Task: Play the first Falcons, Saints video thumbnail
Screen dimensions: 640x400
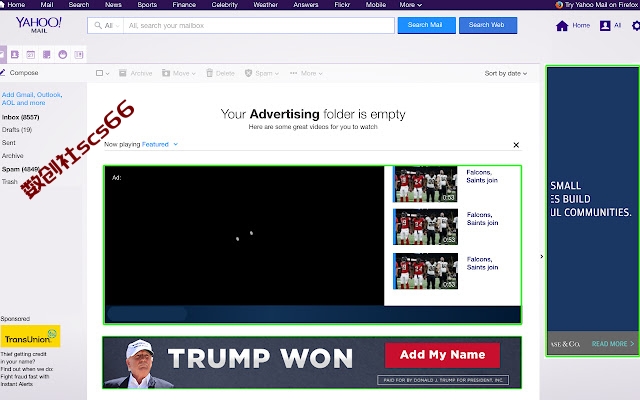Action: [425, 184]
